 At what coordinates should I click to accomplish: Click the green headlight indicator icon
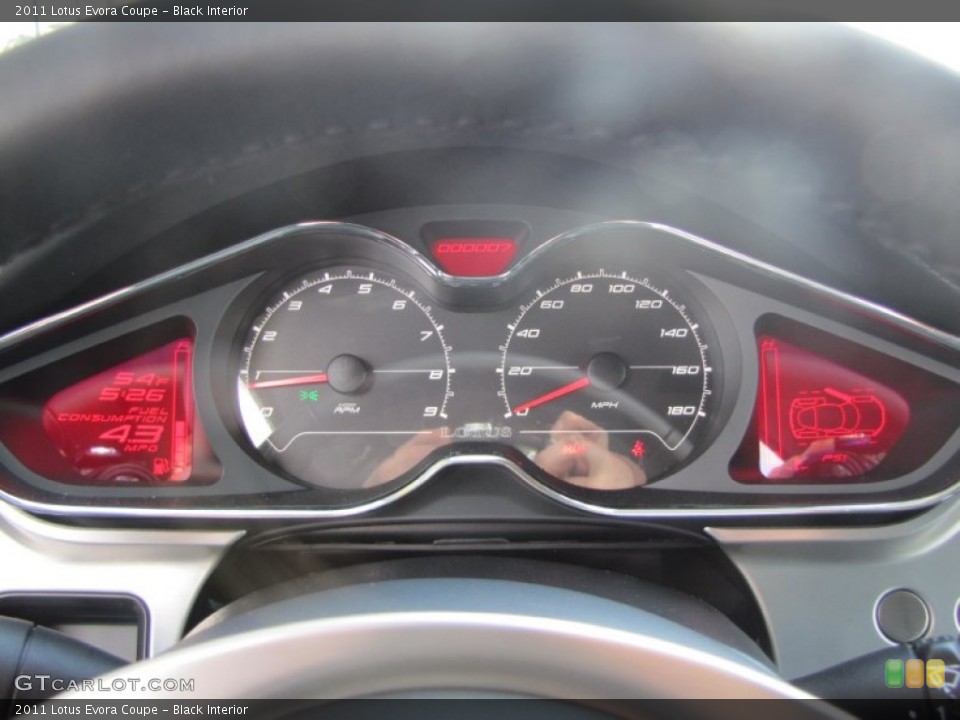tap(309, 395)
